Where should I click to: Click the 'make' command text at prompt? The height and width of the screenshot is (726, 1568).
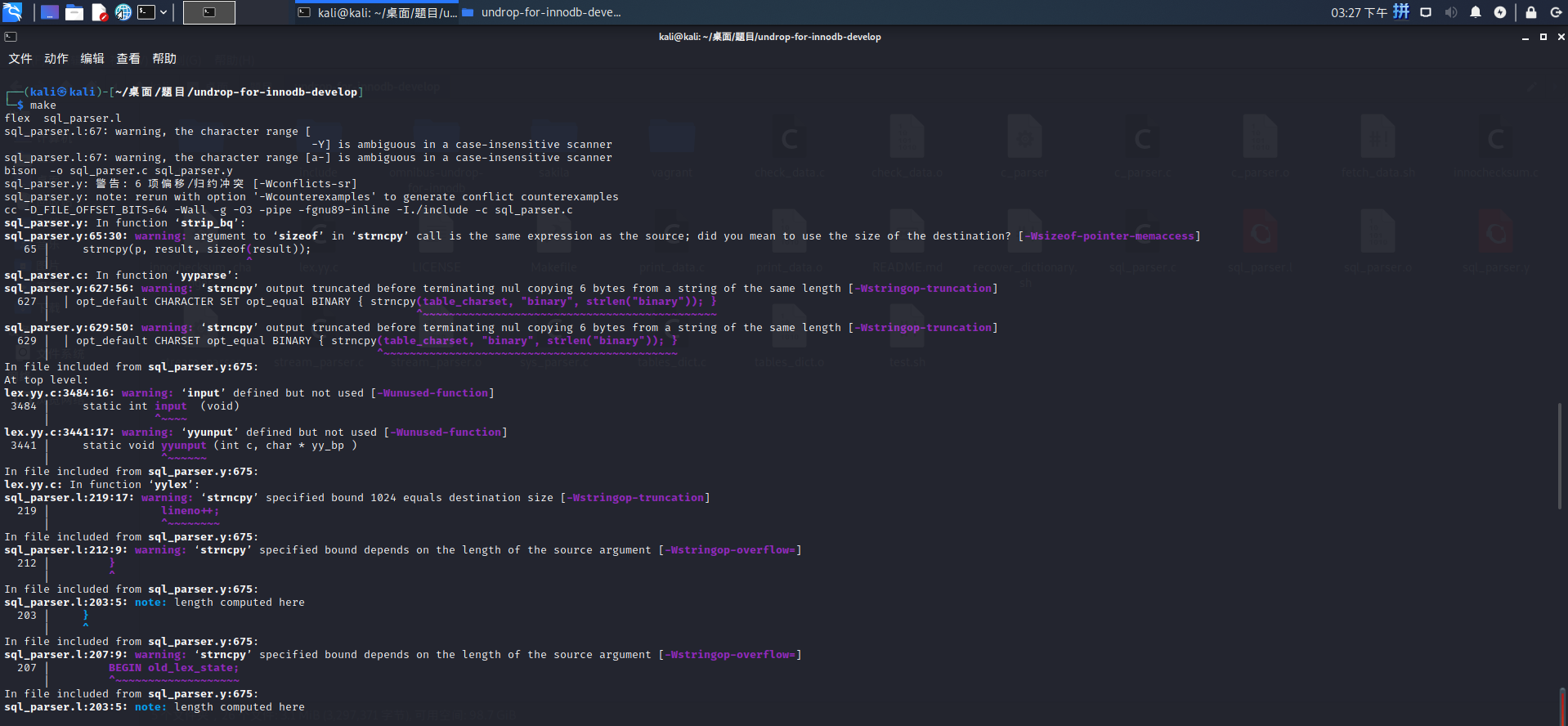pyautogui.click(x=43, y=105)
